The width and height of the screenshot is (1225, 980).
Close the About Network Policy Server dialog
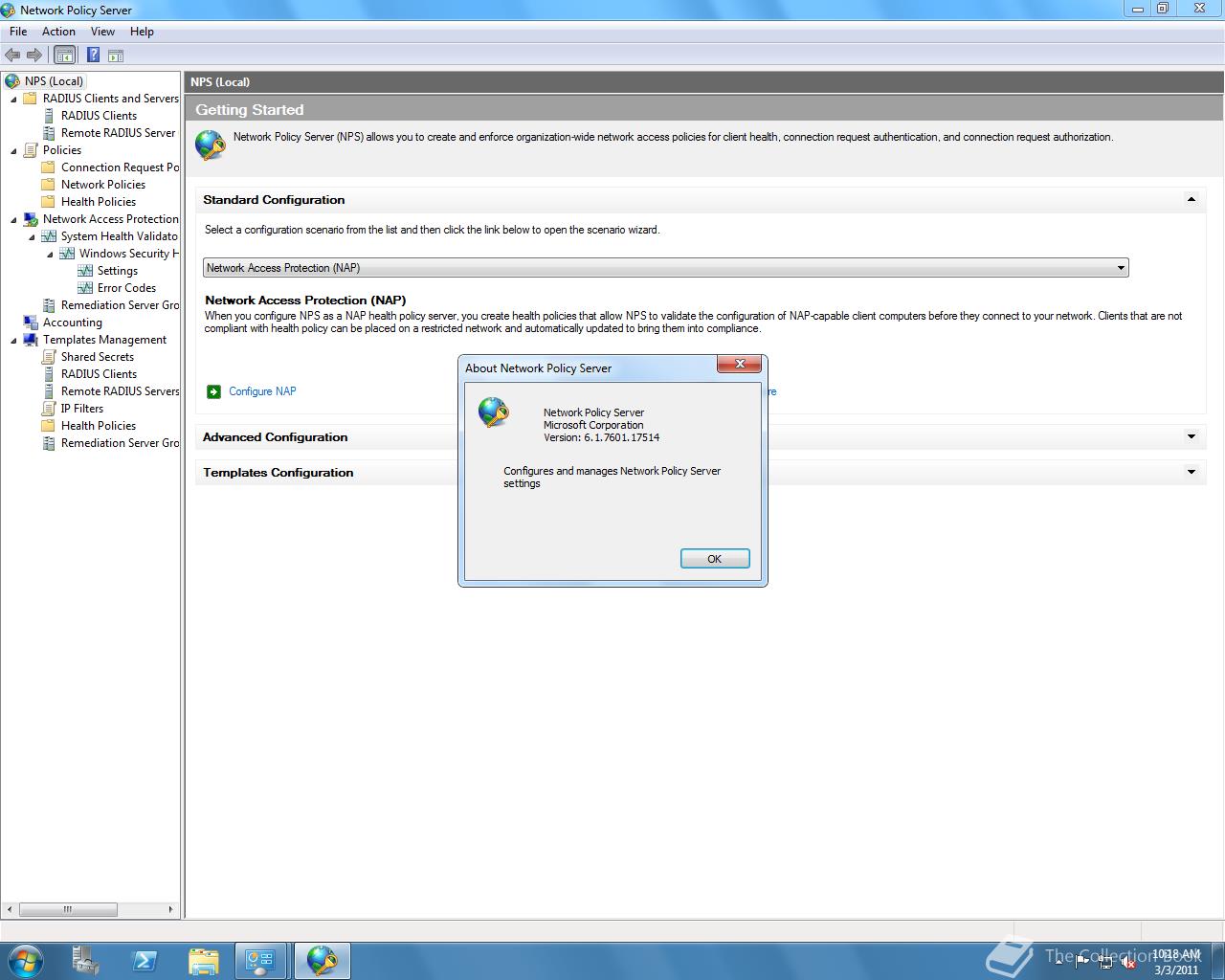point(740,365)
